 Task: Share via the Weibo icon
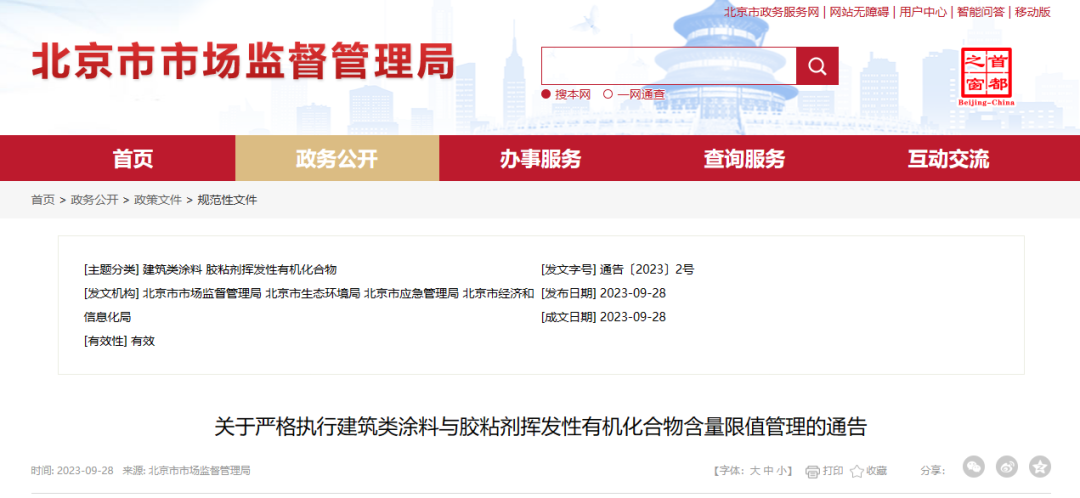tap(1007, 467)
